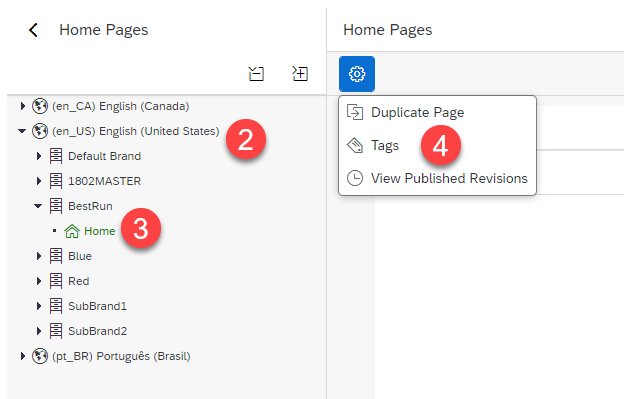Click the SubBrand2 group icon
The height and width of the screenshot is (399, 624).
56,331
